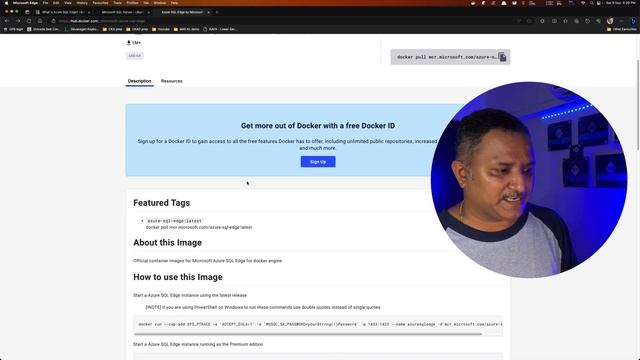Click the 'How to use this Image' heading
The width and height of the screenshot is (640, 360).
[178, 277]
